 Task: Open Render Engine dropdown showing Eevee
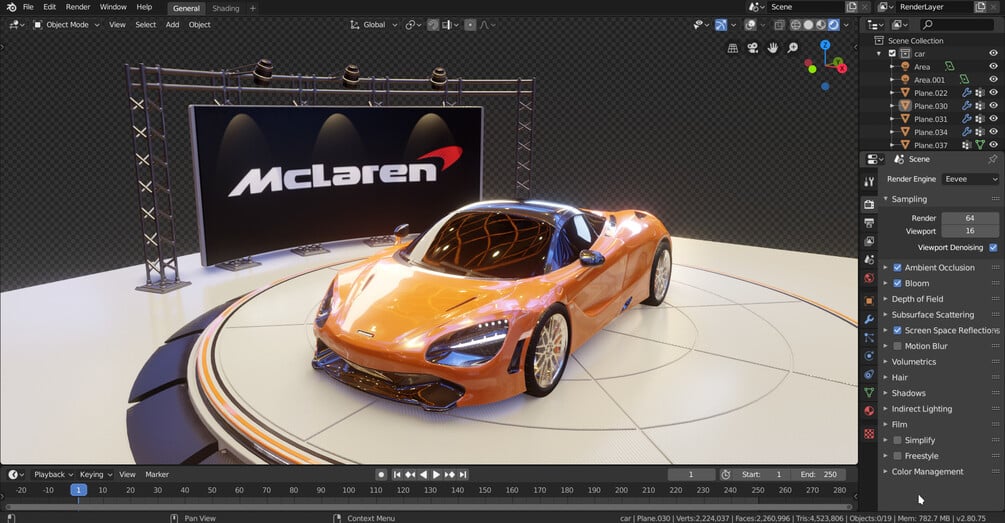point(970,179)
